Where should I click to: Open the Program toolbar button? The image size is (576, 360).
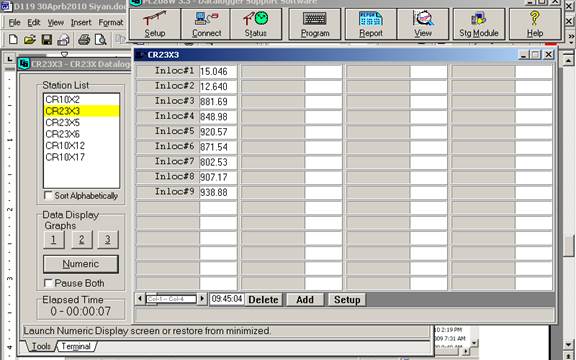315,24
